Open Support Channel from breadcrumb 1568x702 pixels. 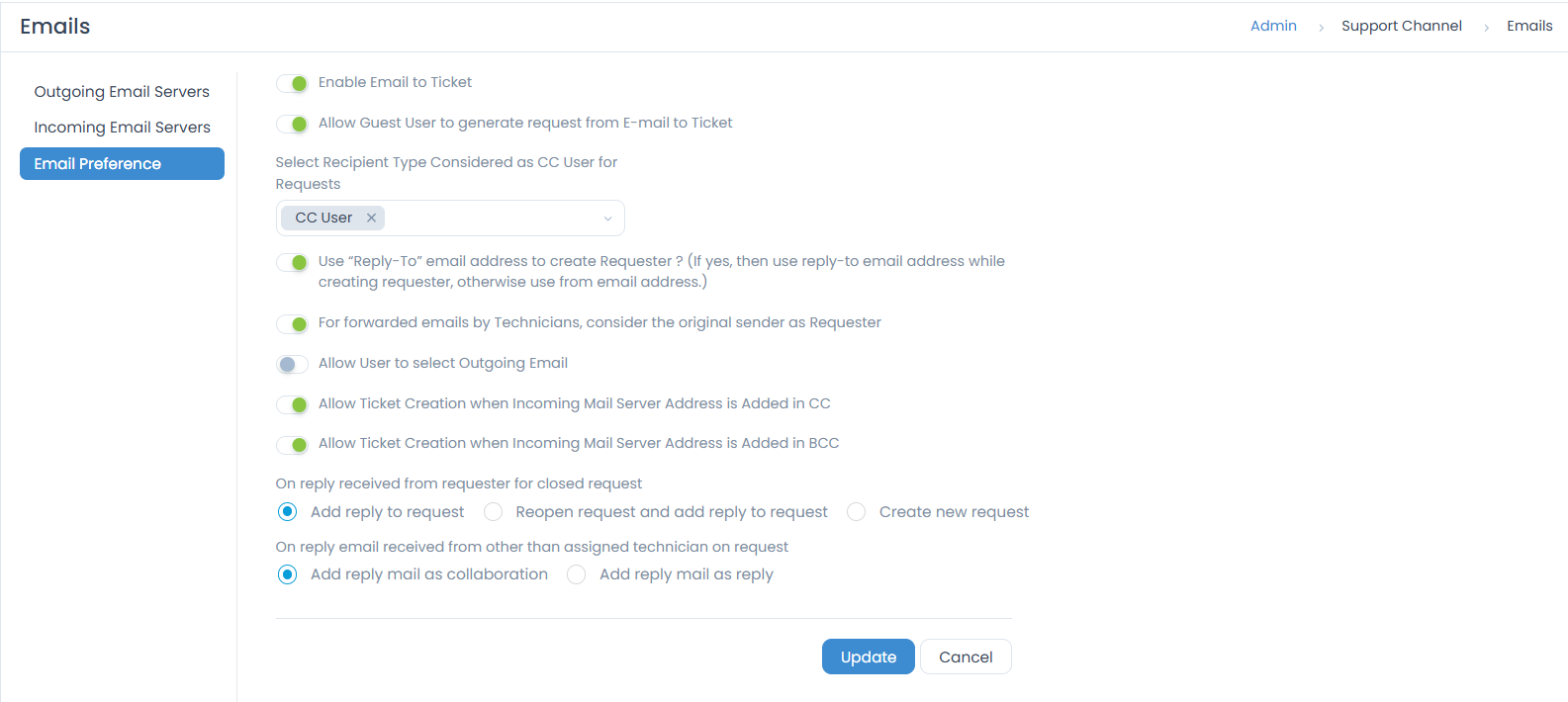pos(1402,26)
